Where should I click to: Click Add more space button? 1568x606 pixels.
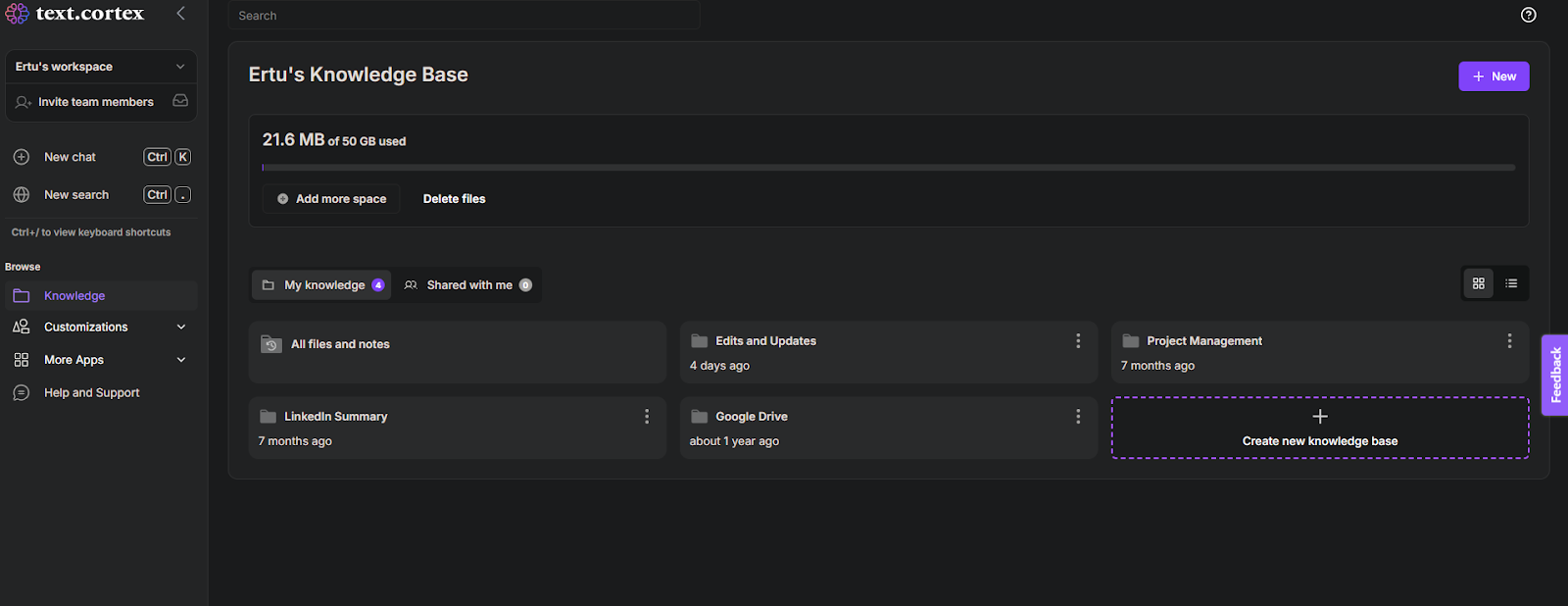[x=331, y=199]
